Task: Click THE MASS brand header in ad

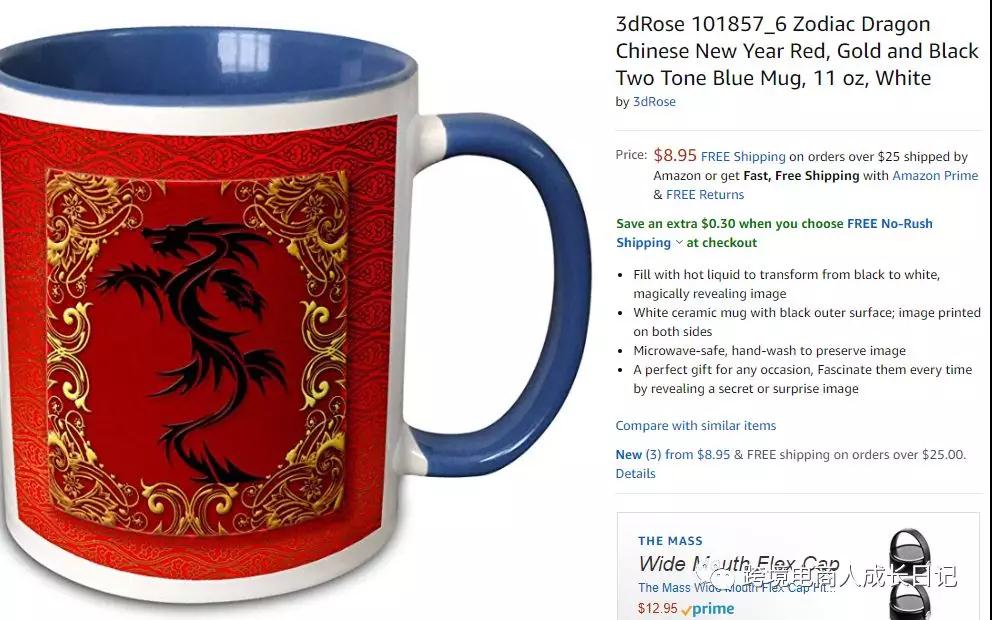Action: [x=670, y=541]
